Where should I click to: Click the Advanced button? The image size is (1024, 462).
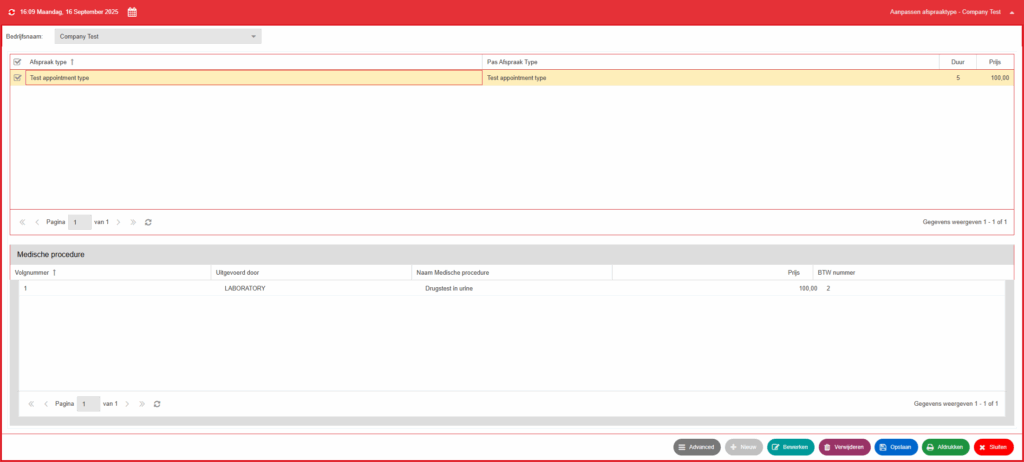click(x=697, y=447)
